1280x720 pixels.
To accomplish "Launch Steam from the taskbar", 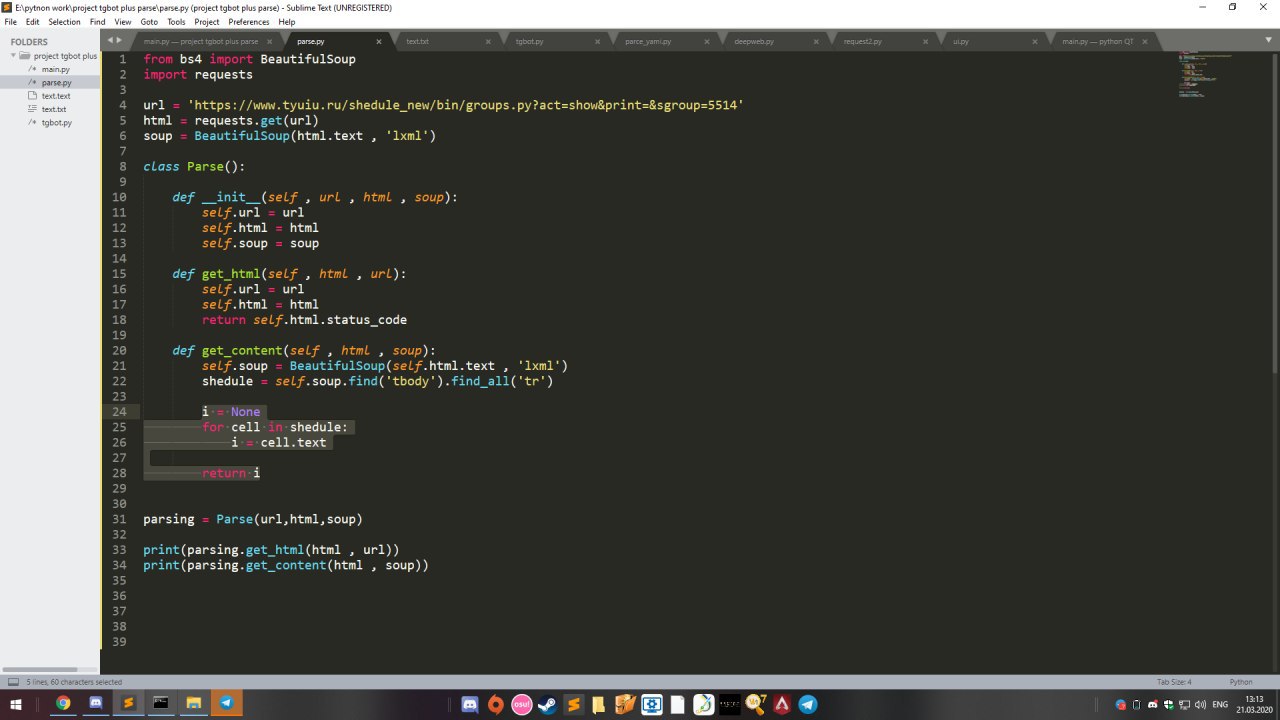I will tap(547, 704).
